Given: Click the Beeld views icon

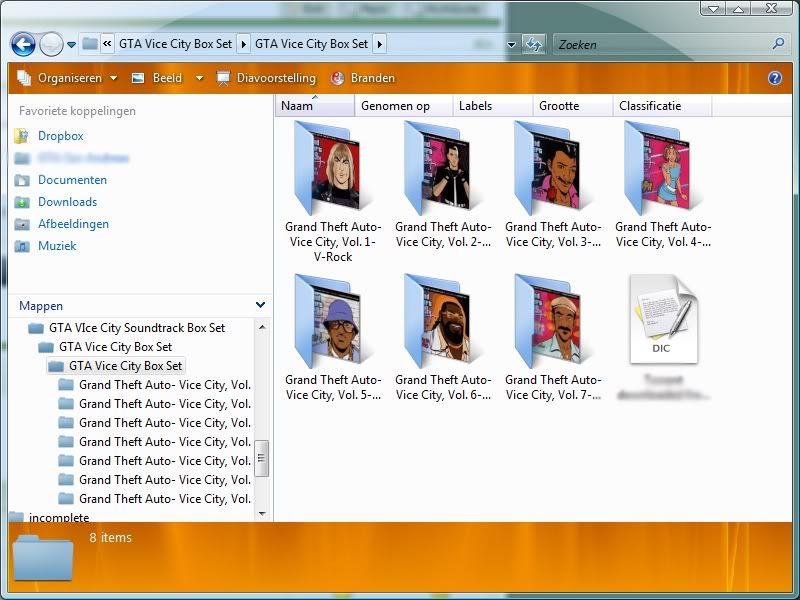Looking at the screenshot, I should (x=138, y=78).
